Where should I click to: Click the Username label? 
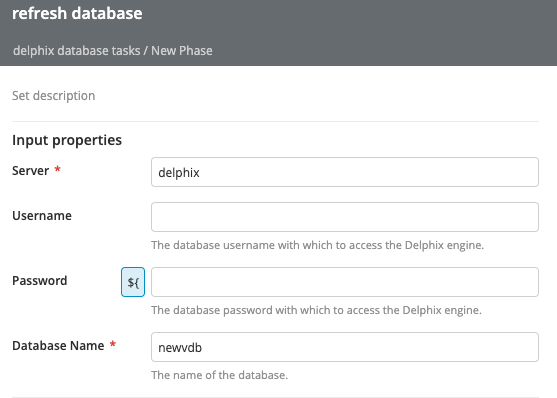42,216
